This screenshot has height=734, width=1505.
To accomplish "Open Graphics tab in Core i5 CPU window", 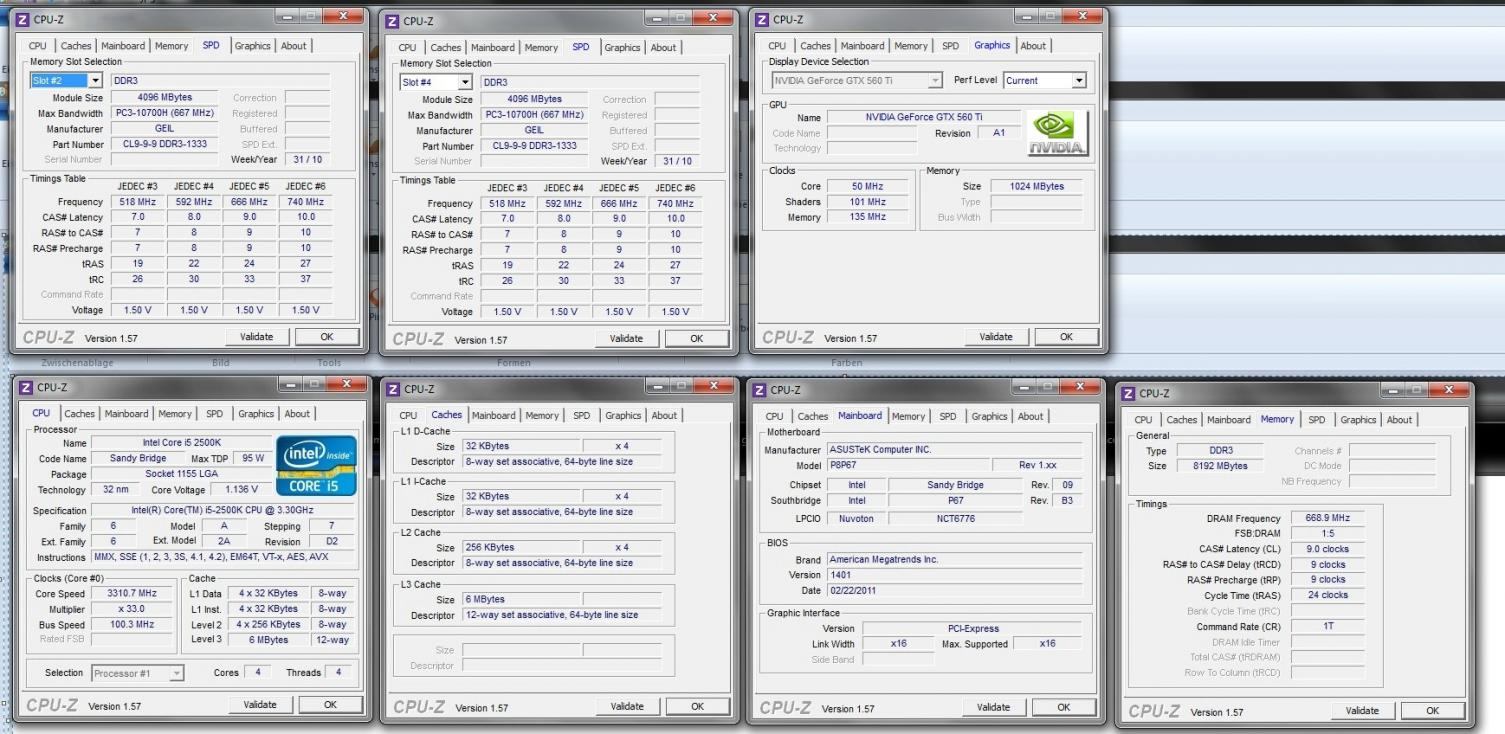I will (x=255, y=413).
